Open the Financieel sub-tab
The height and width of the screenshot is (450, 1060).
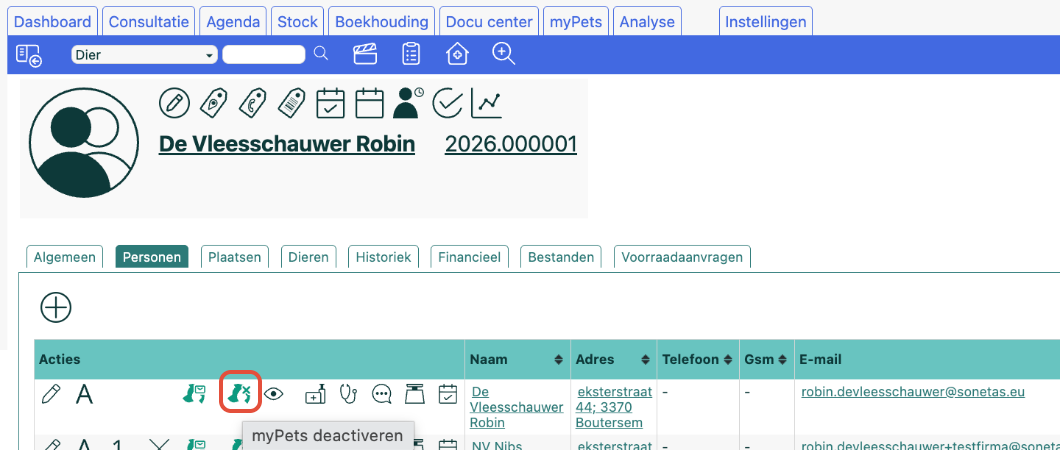coord(469,257)
